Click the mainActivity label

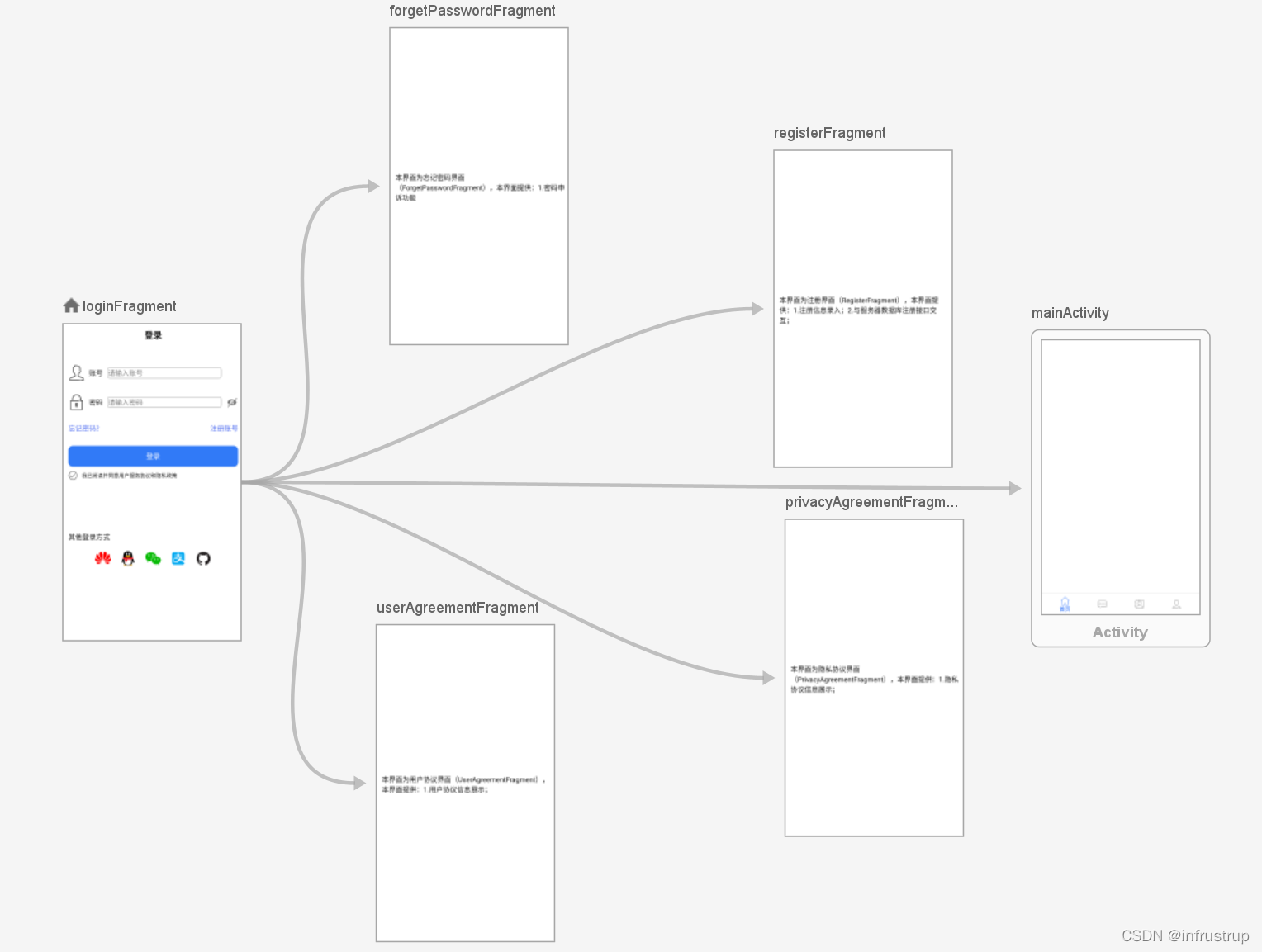coord(1070,313)
